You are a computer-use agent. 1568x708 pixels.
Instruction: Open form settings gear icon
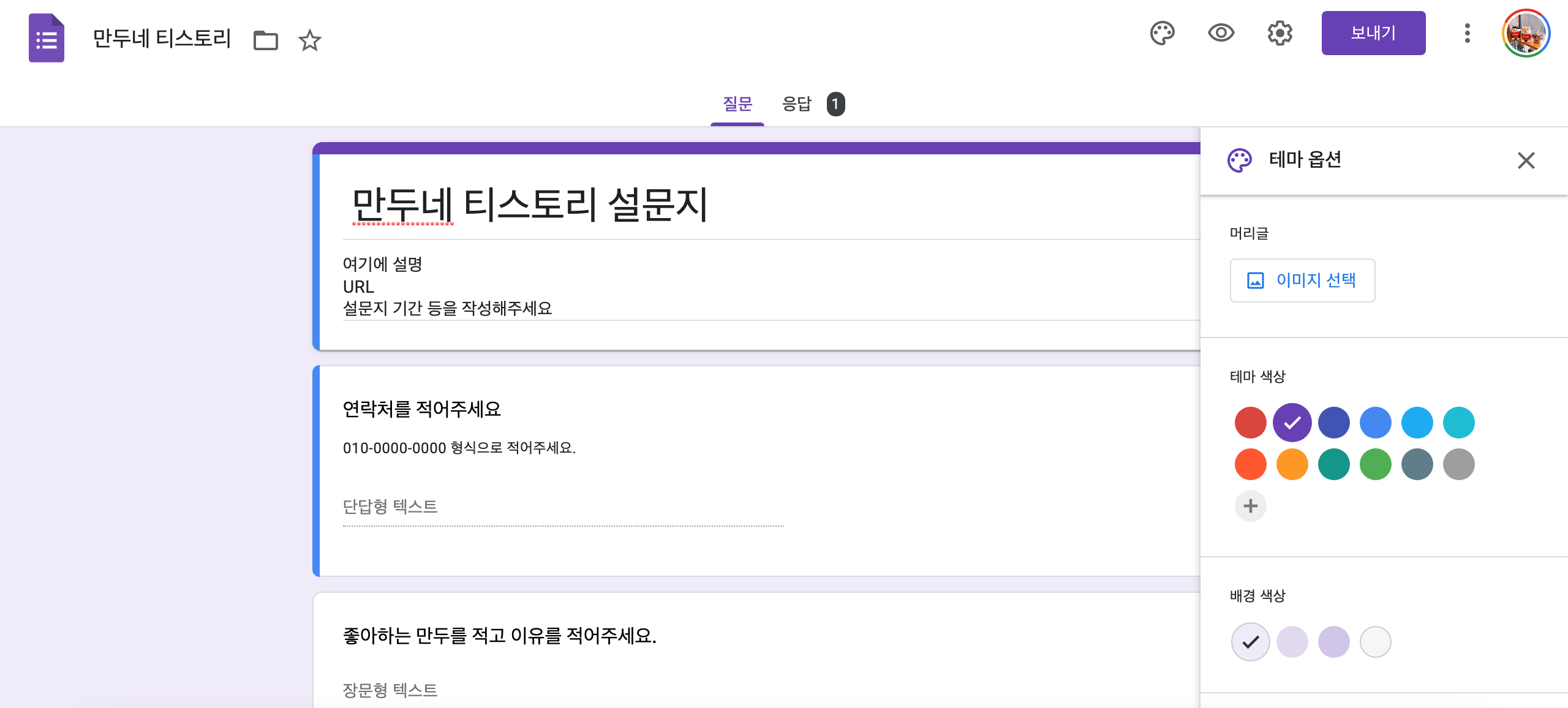1280,33
